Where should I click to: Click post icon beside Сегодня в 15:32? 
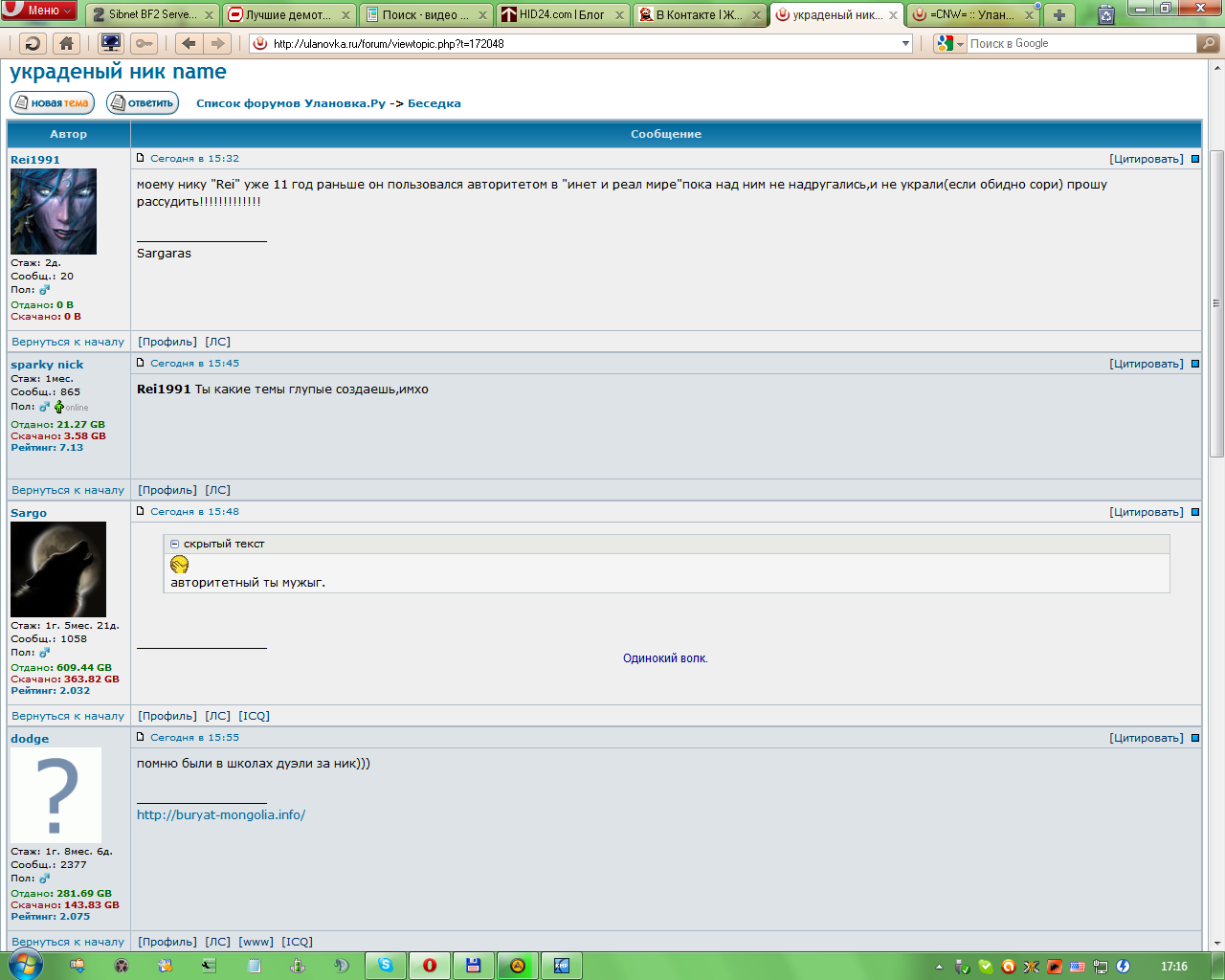point(141,158)
